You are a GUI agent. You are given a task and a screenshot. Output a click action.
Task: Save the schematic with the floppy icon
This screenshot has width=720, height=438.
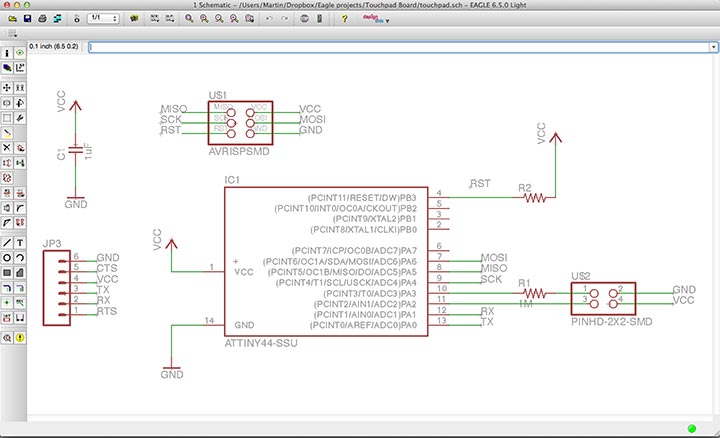tap(28, 19)
